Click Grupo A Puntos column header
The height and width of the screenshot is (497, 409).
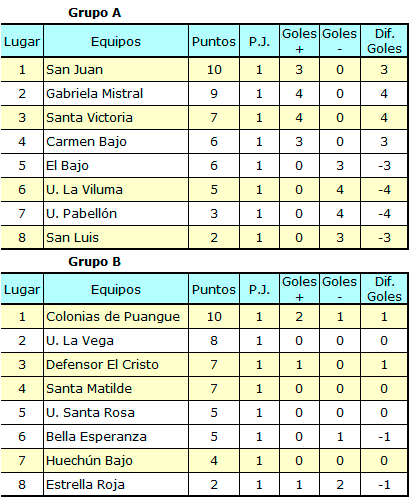click(x=214, y=41)
